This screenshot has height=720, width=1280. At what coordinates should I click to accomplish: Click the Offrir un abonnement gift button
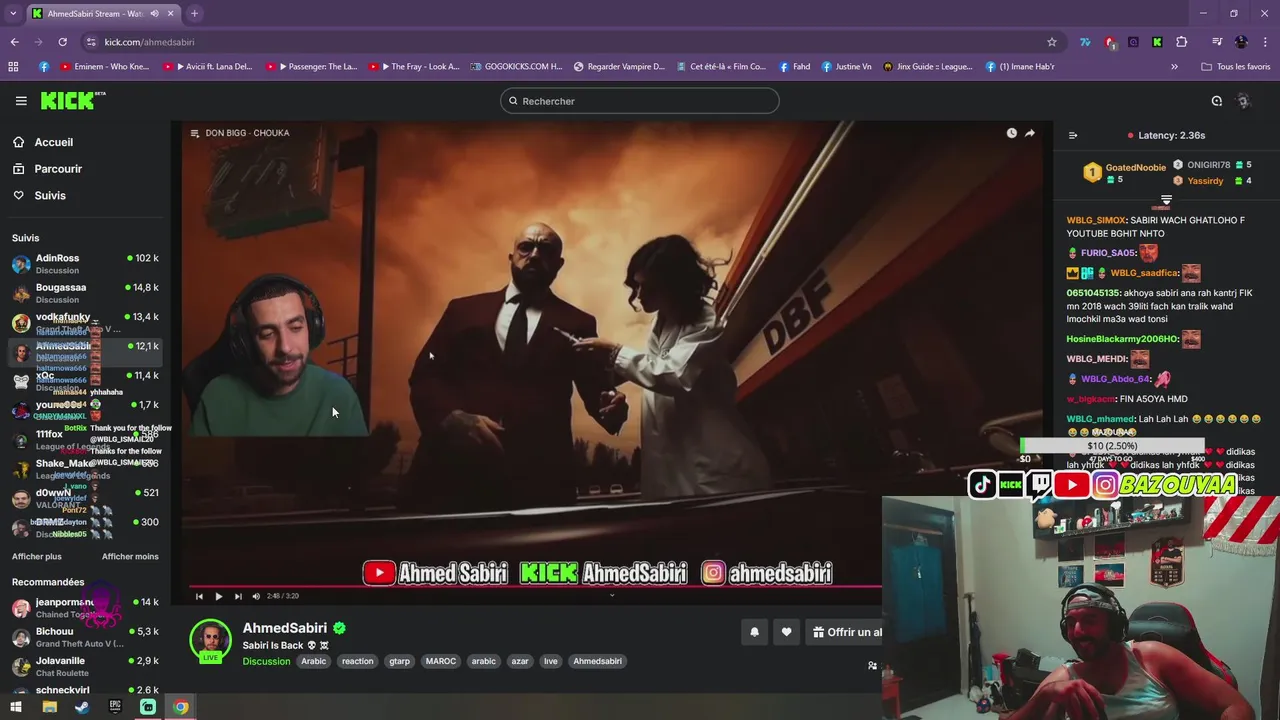coord(845,632)
